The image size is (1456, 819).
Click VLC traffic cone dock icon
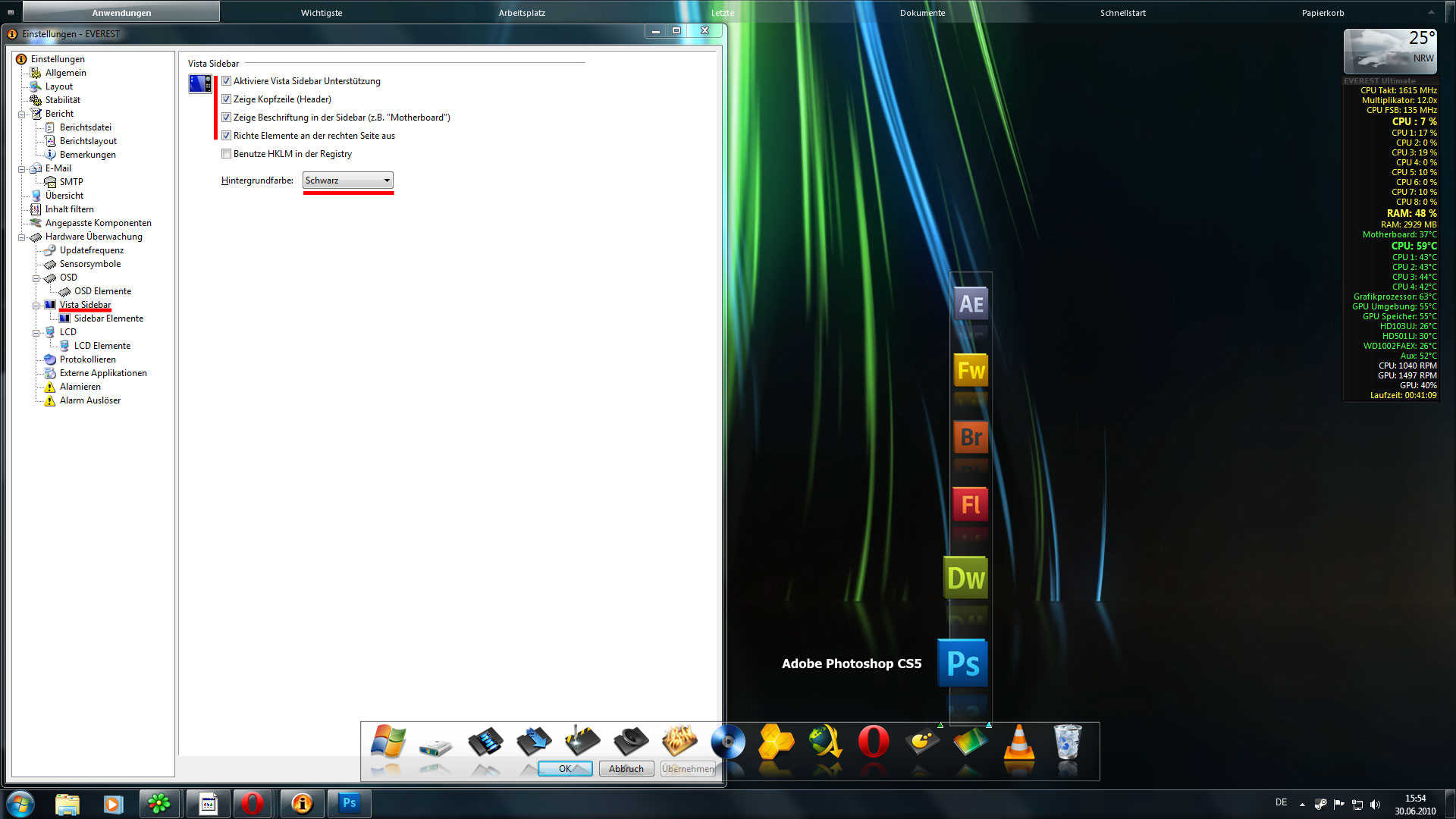click(1018, 742)
